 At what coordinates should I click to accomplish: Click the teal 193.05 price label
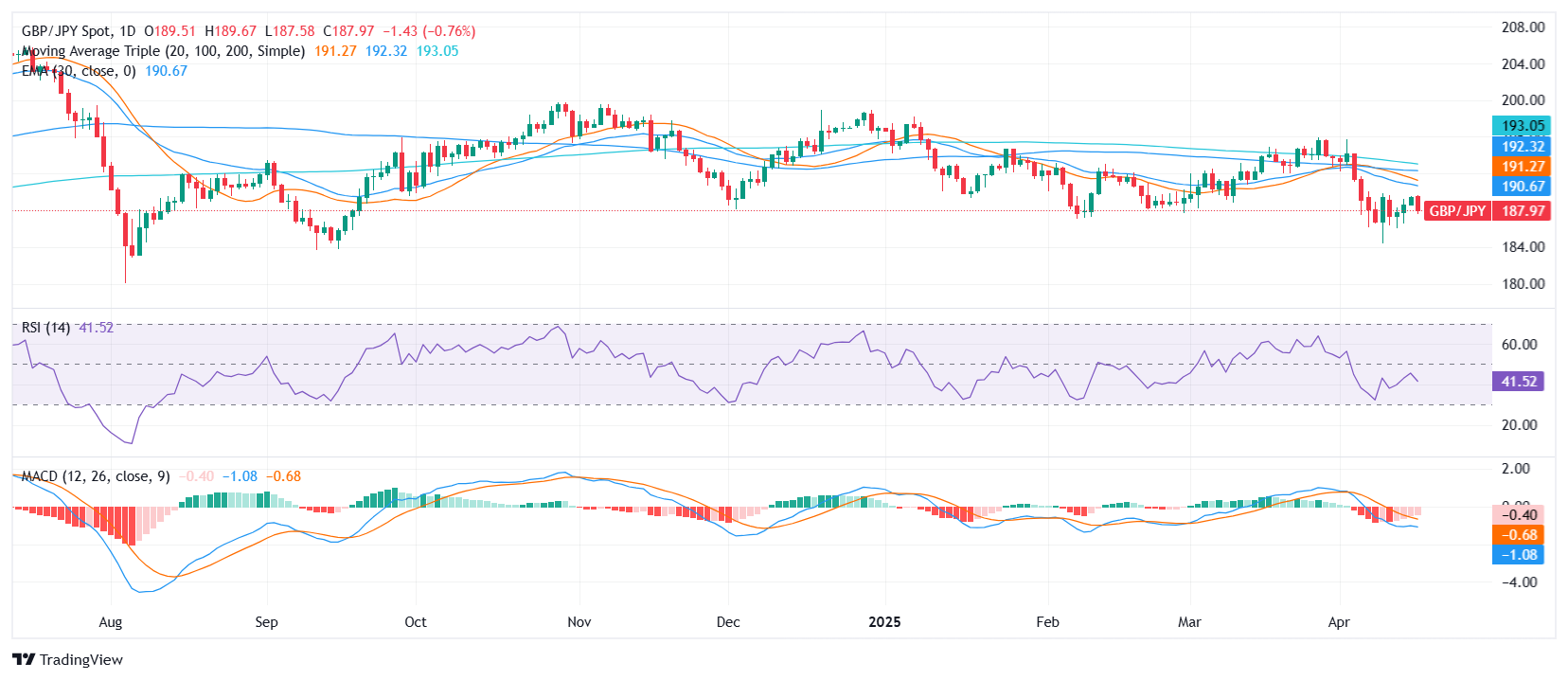coord(1522,126)
